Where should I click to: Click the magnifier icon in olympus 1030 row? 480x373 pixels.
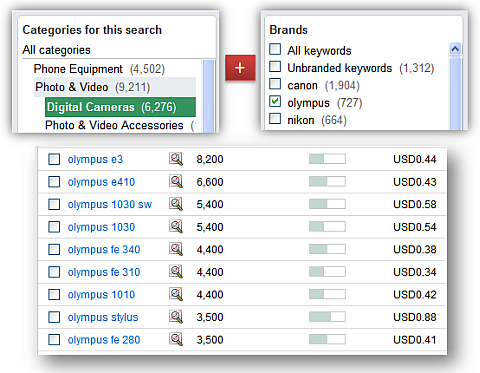(x=176, y=227)
